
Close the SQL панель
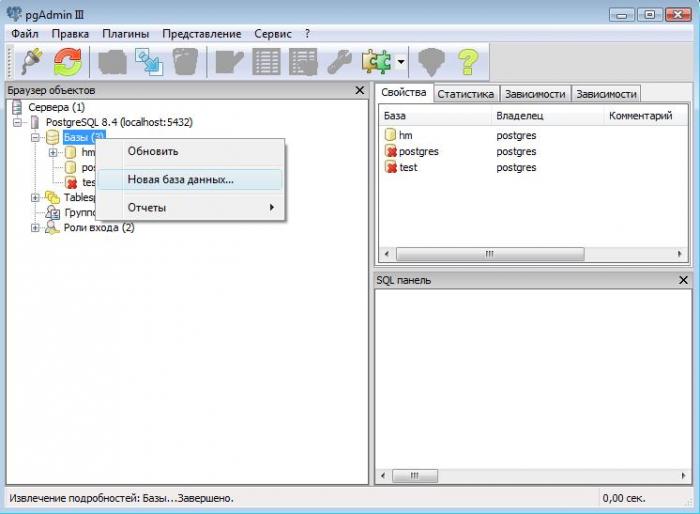(x=683, y=280)
